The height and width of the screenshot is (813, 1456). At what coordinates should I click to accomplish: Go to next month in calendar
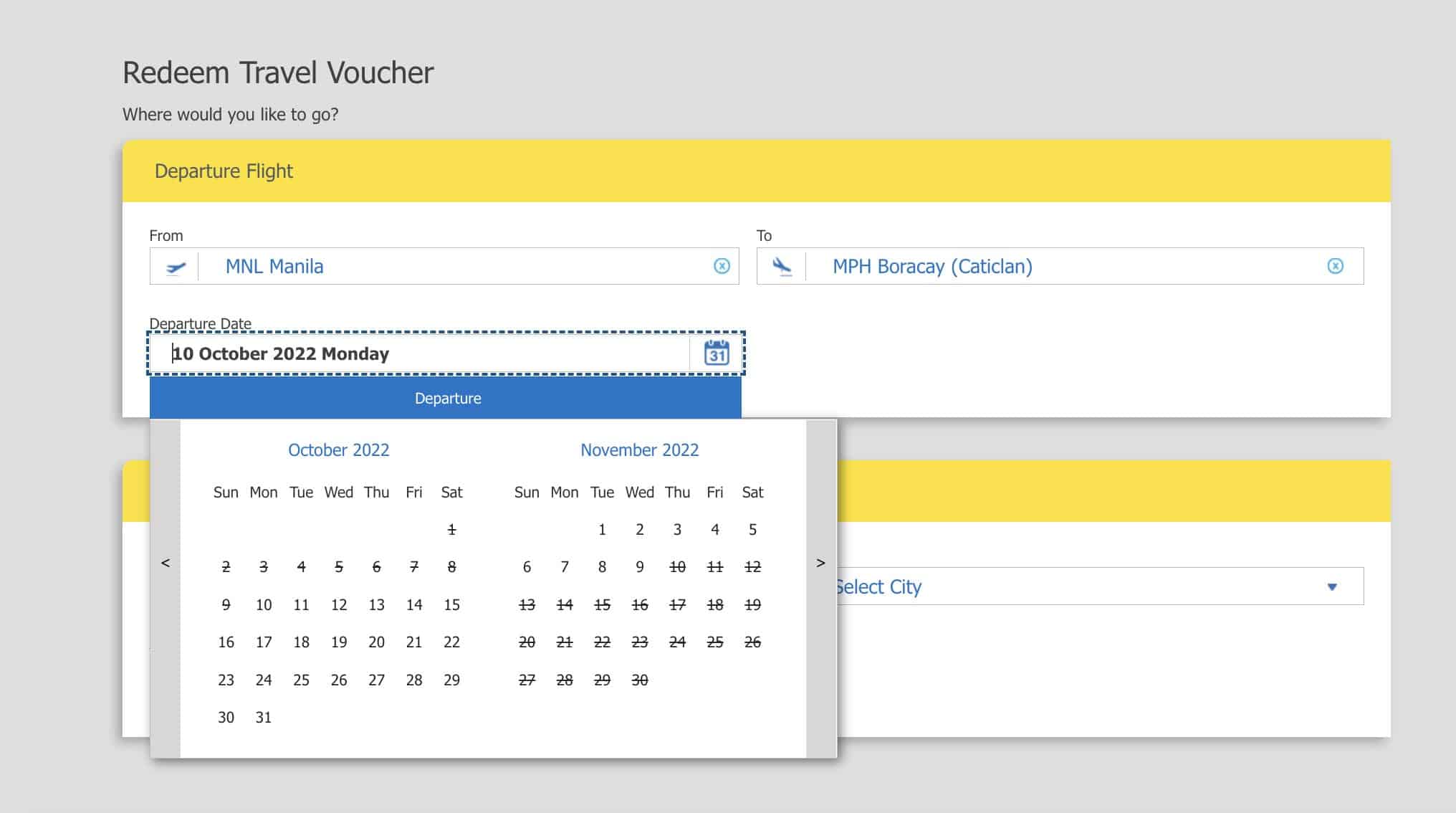click(821, 563)
